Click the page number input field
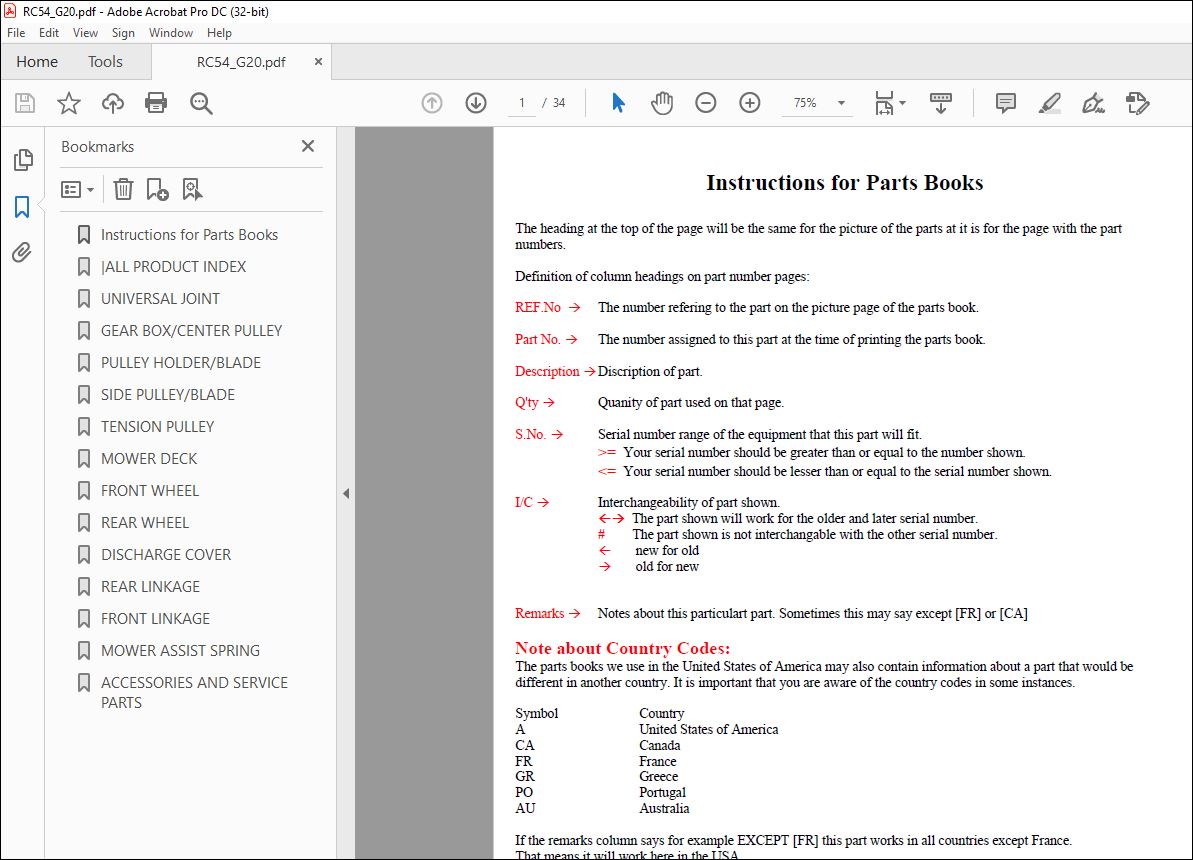 click(522, 103)
